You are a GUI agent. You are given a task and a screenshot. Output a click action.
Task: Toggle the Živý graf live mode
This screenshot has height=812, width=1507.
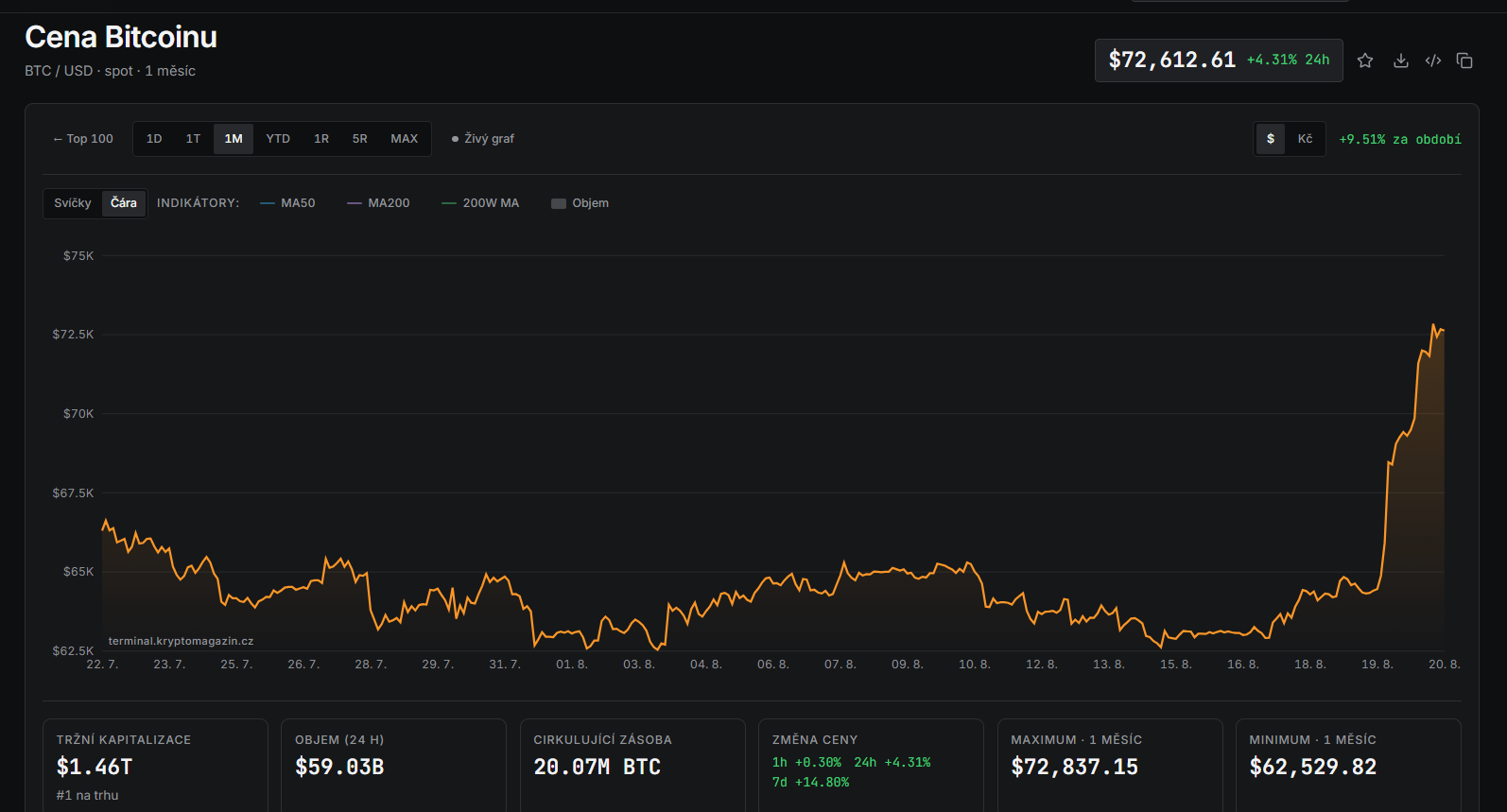[483, 139]
